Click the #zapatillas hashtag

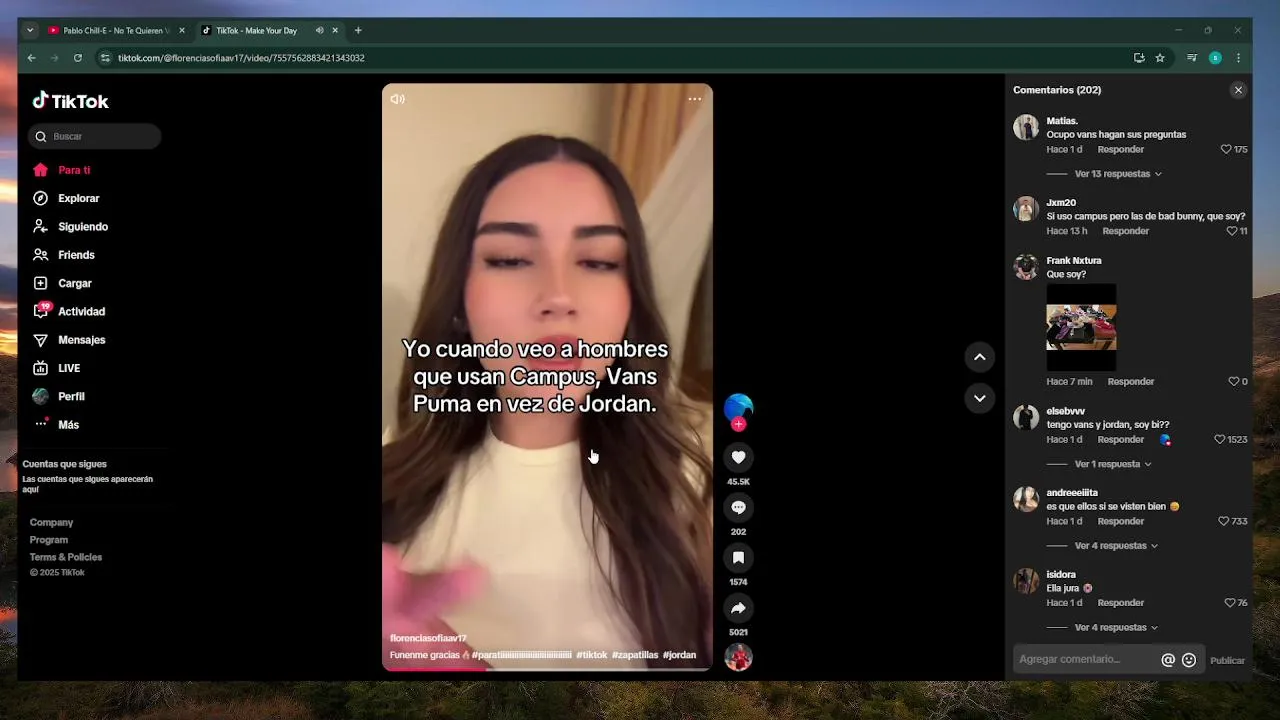pos(635,655)
